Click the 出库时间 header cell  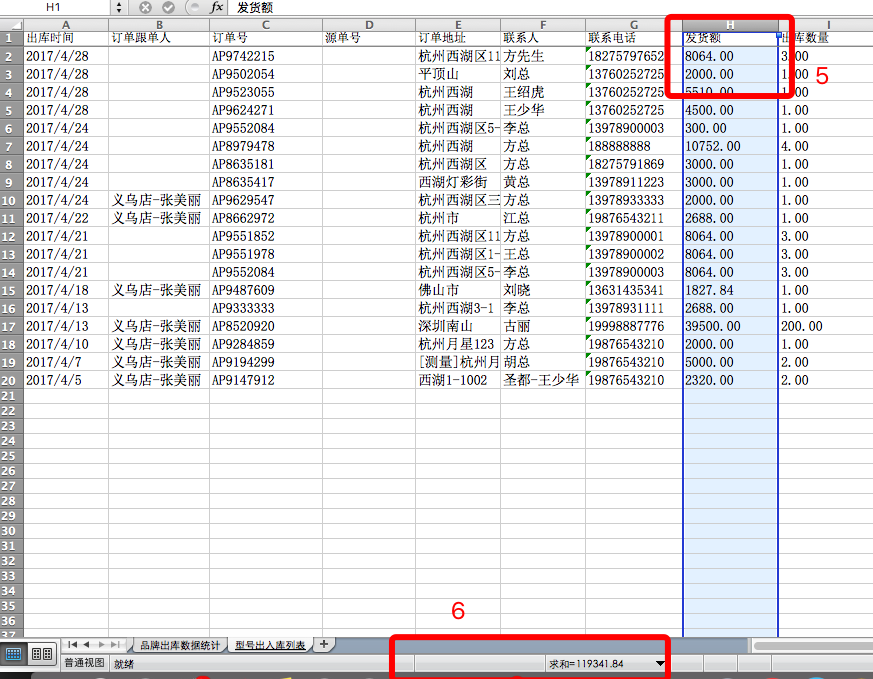coord(66,38)
